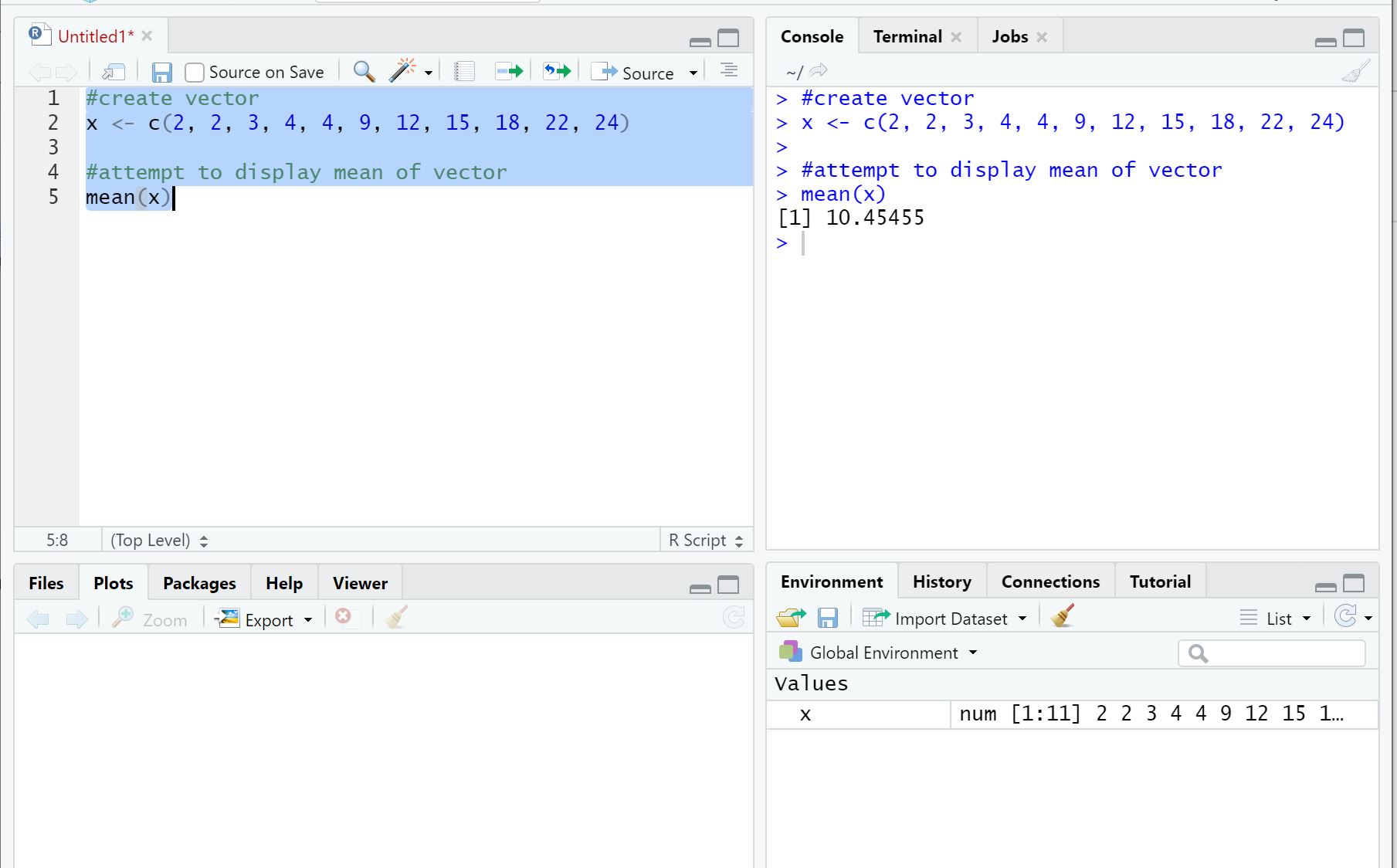This screenshot has height=868, width=1397.
Task: Open the Tutorial tab
Action: click(x=1160, y=581)
